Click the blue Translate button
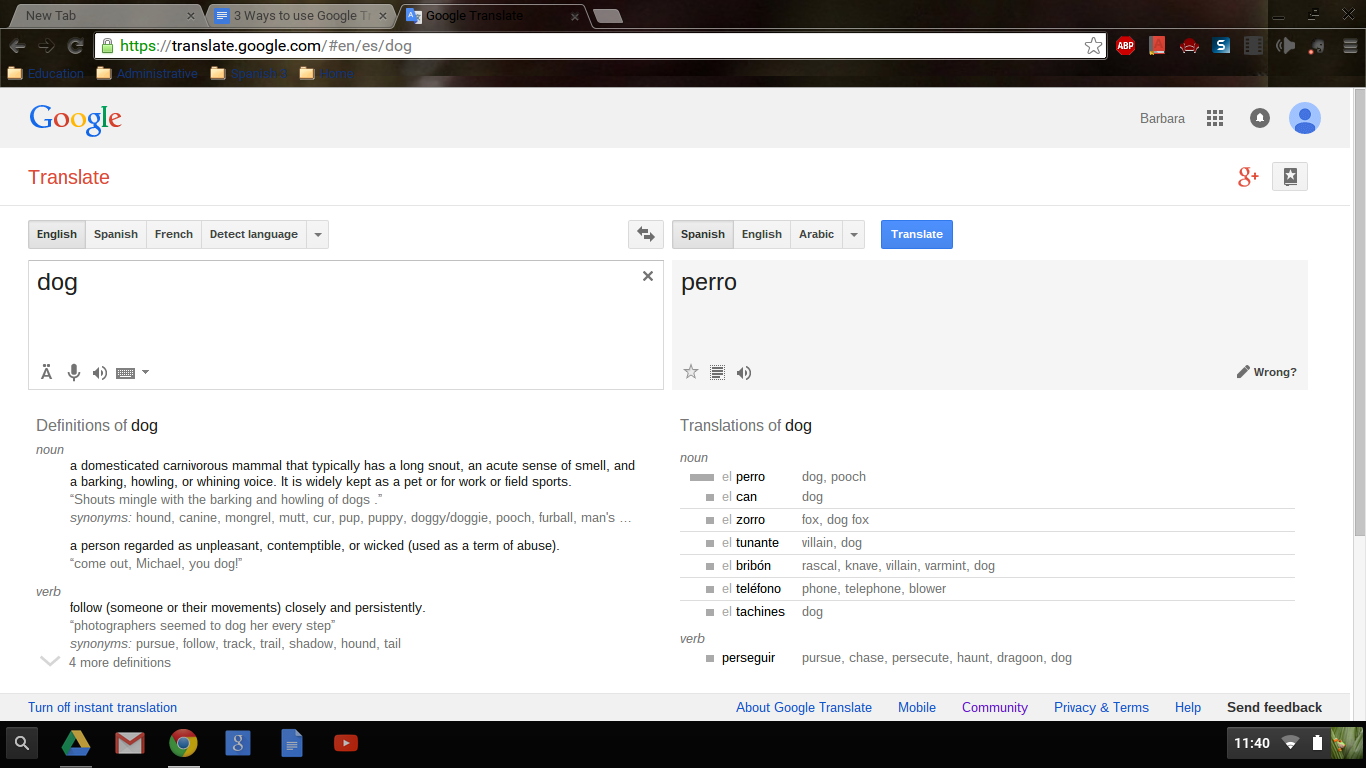The height and width of the screenshot is (768, 1366). (x=917, y=234)
